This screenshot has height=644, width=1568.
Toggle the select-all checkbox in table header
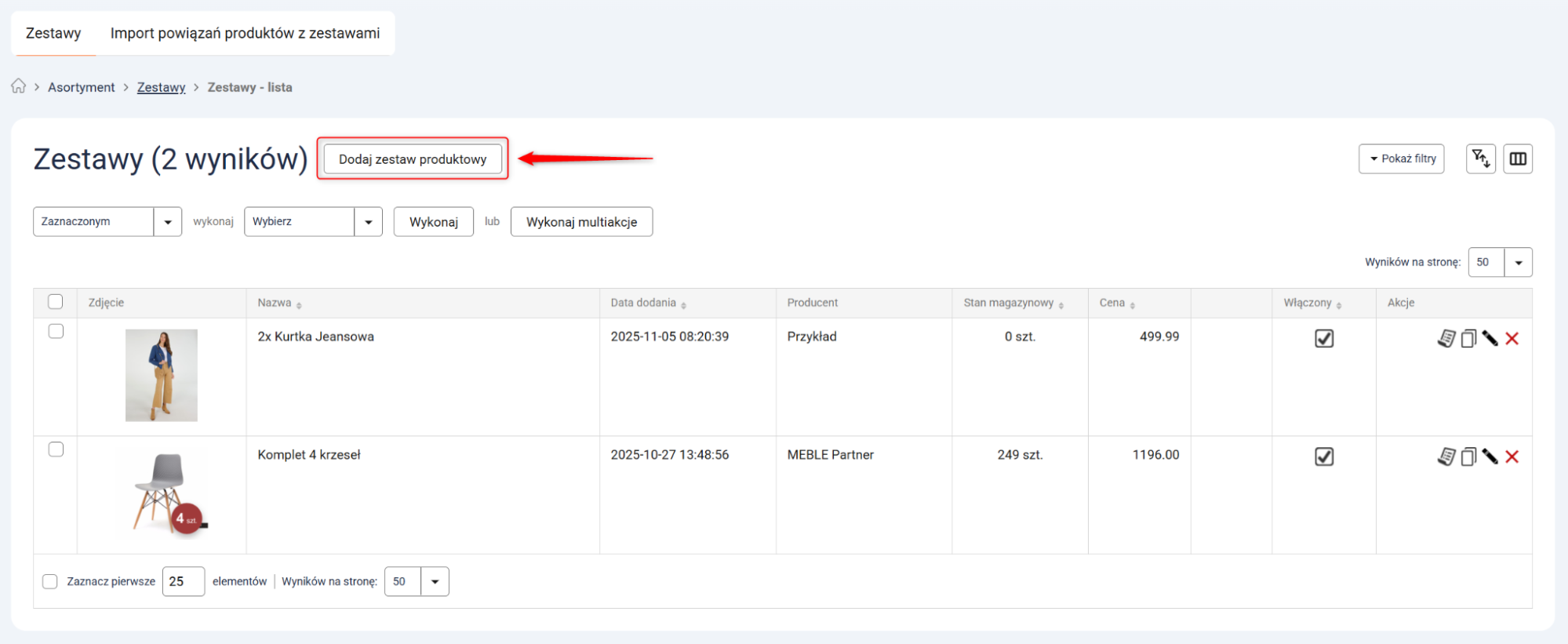click(x=56, y=302)
